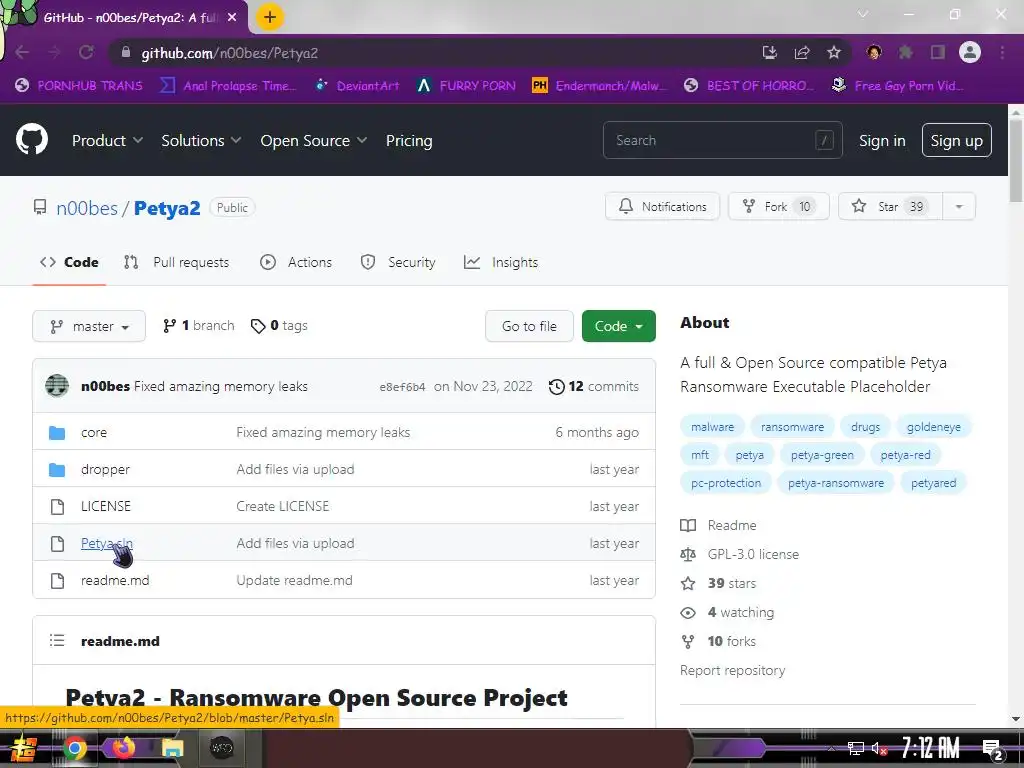This screenshot has height=768, width=1024.
Task: Click the GitHub octocat logo
Action: (32, 140)
